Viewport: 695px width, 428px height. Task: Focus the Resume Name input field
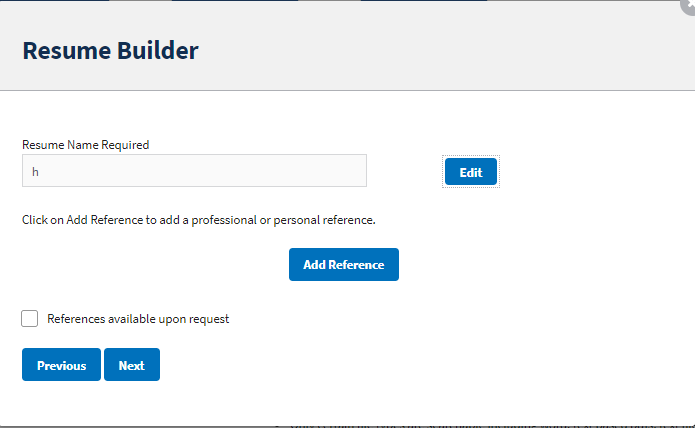point(194,171)
